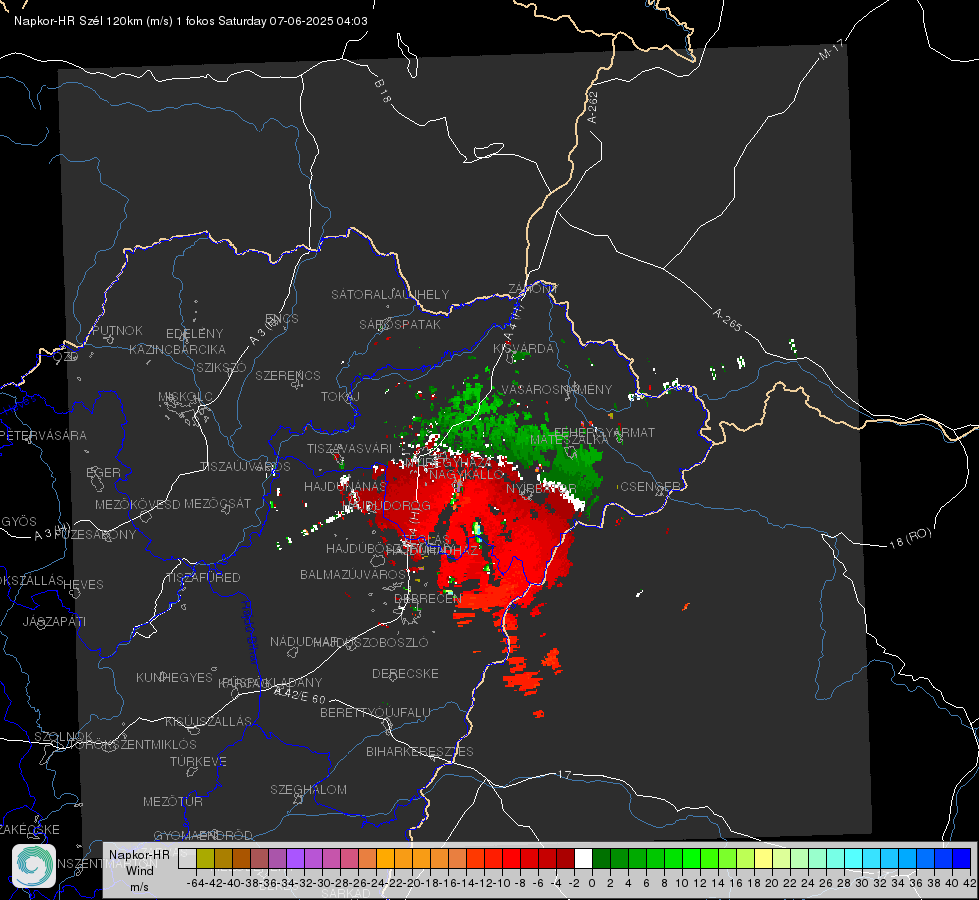Click the image title 'Napkor-HR Szél 120km' text
This screenshot has width=979, height=900.
point(79,21)
